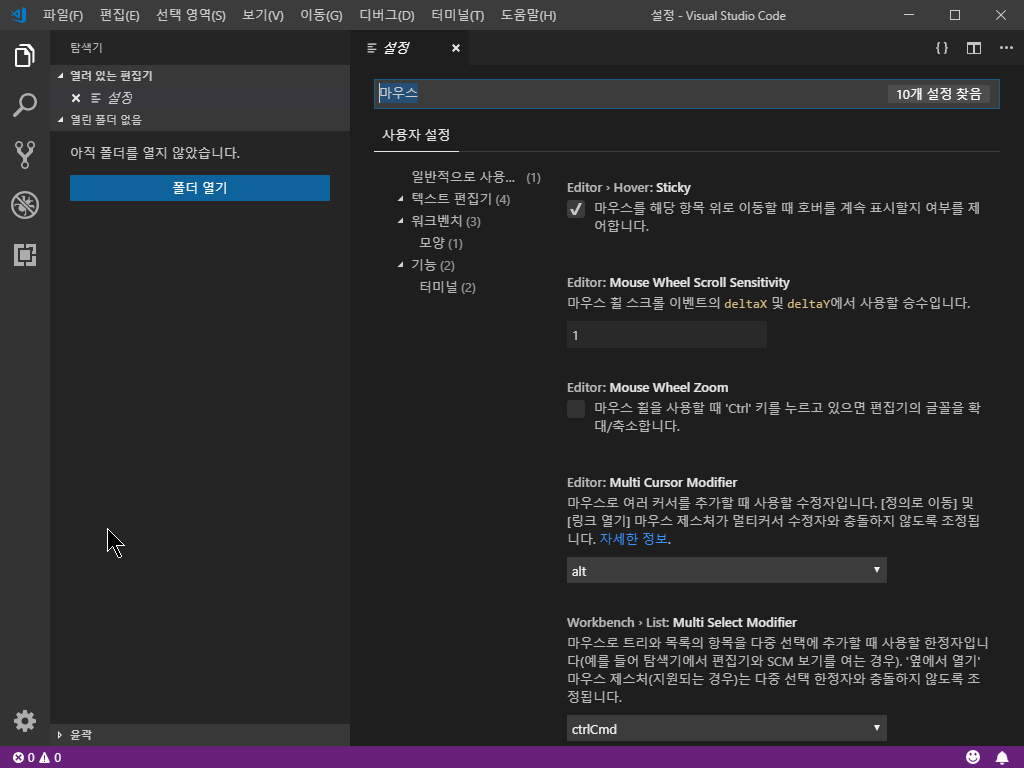Click the 탐색기 panel title
1024x768 pixels.
point(86,48)
